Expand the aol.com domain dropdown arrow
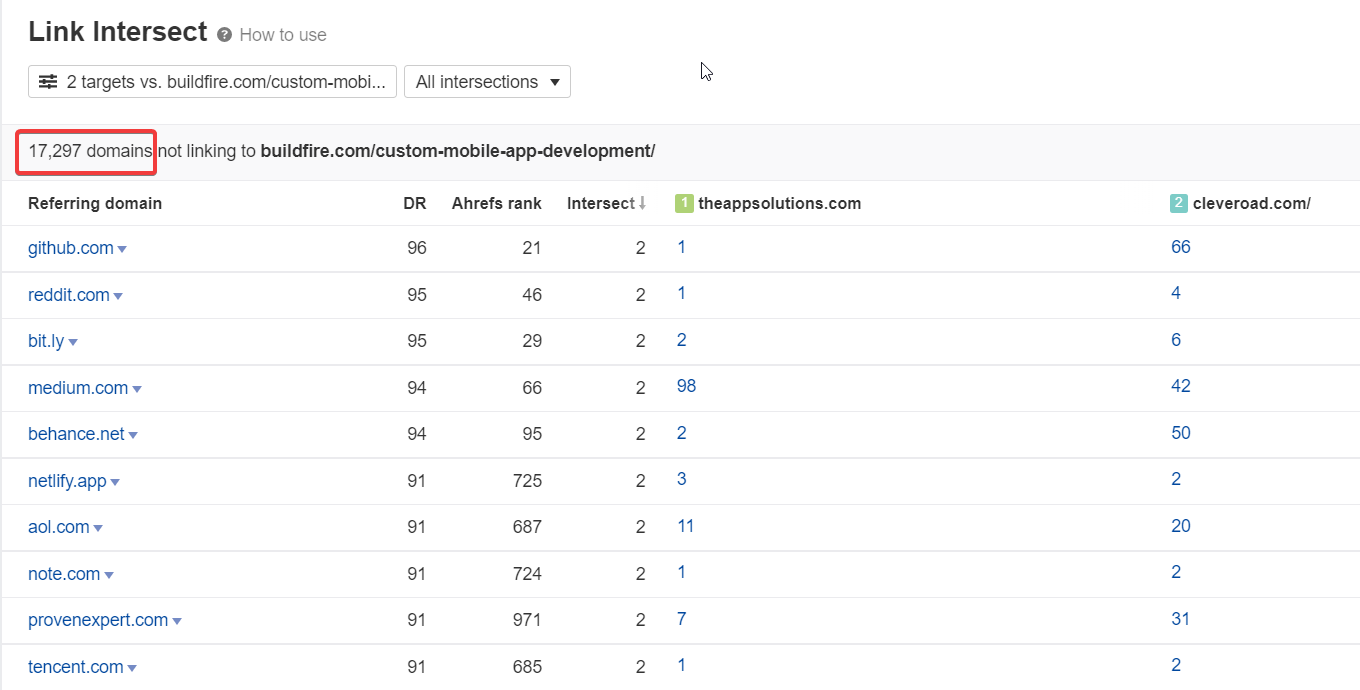The height and width of the screenshot is (690, 1360). (98, 529)
